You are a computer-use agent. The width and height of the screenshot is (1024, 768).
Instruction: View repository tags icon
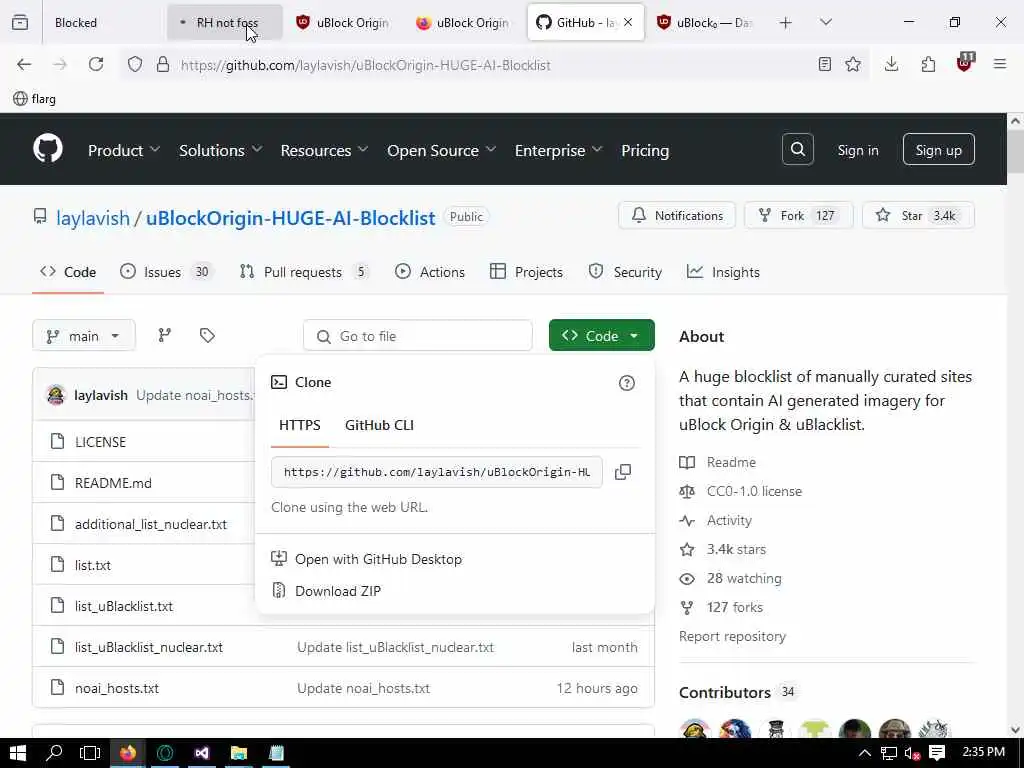207,336
